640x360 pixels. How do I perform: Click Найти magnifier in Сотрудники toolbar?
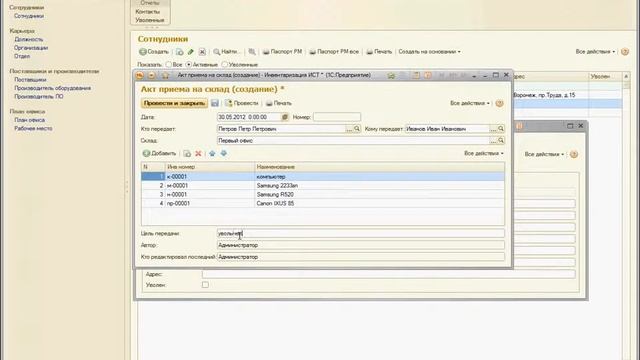pyautogui.click(x=217, y=52)
